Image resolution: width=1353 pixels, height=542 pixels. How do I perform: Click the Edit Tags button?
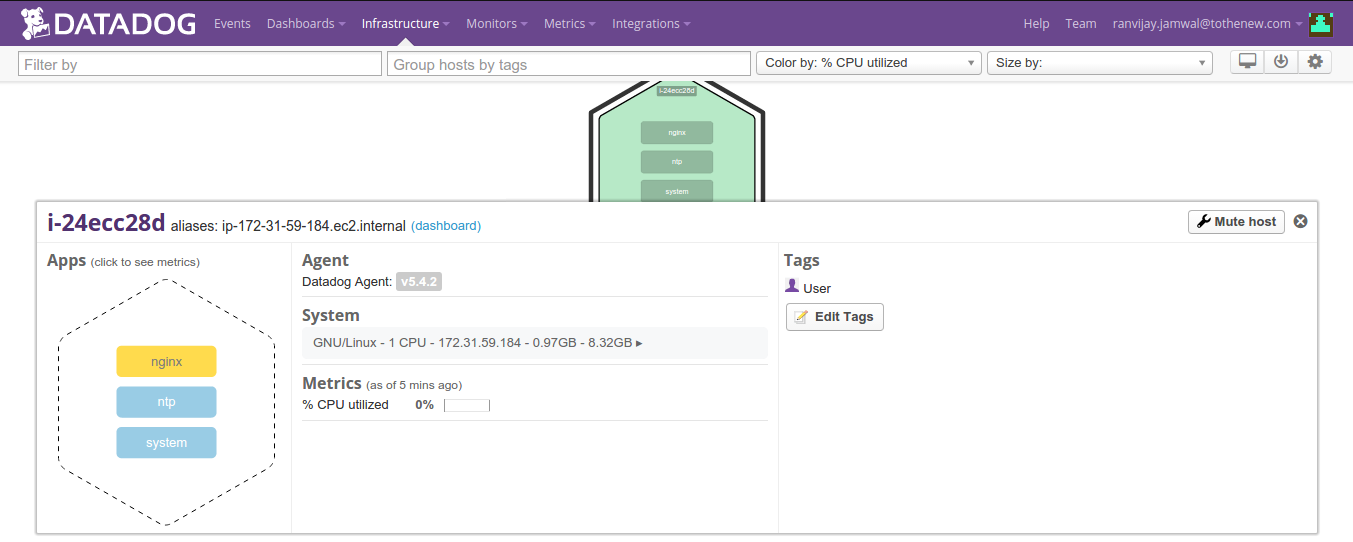835,317
